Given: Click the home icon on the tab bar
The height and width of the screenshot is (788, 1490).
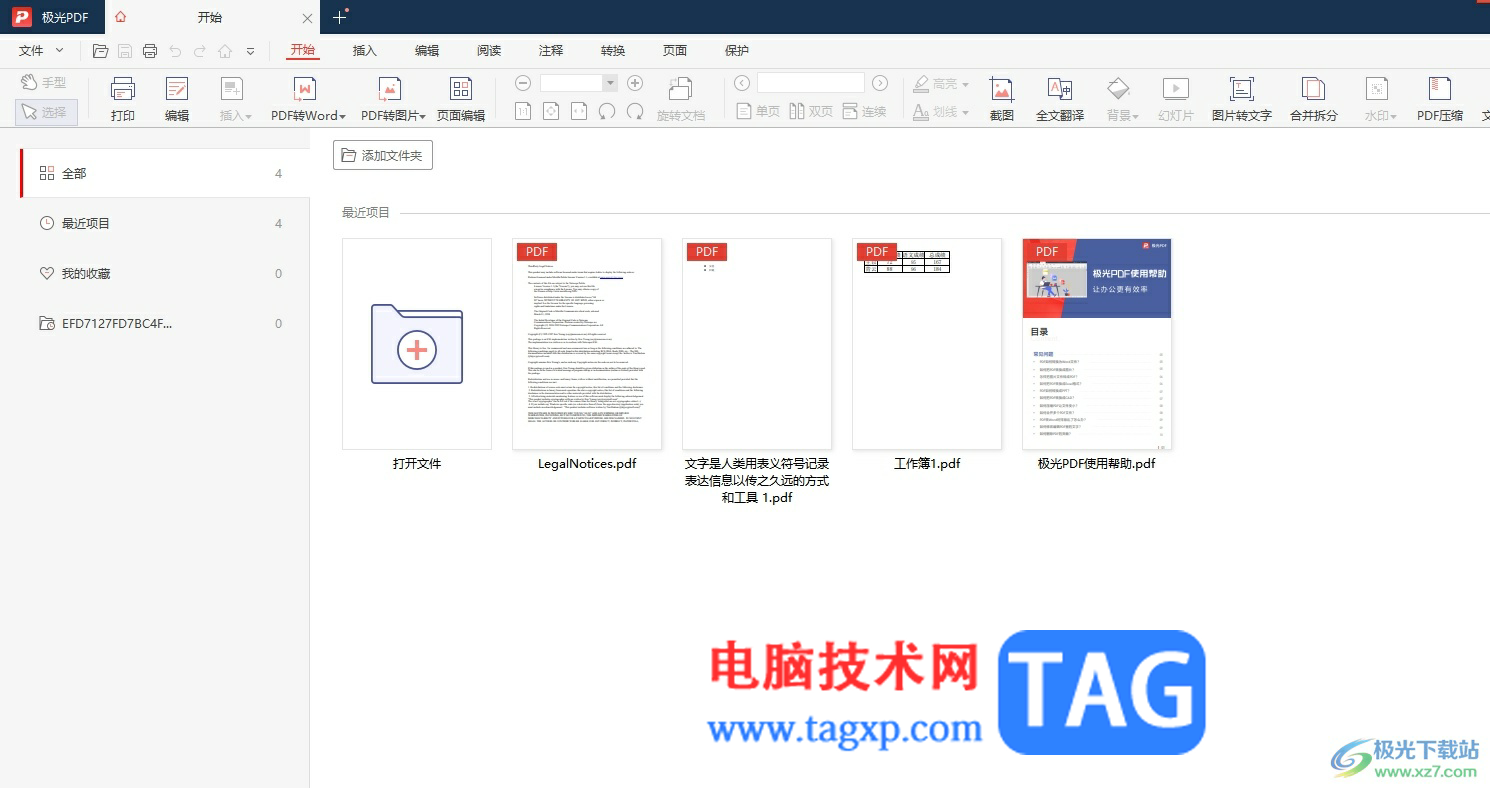Looking at the screenshot, I should click(x=121, y=17).
